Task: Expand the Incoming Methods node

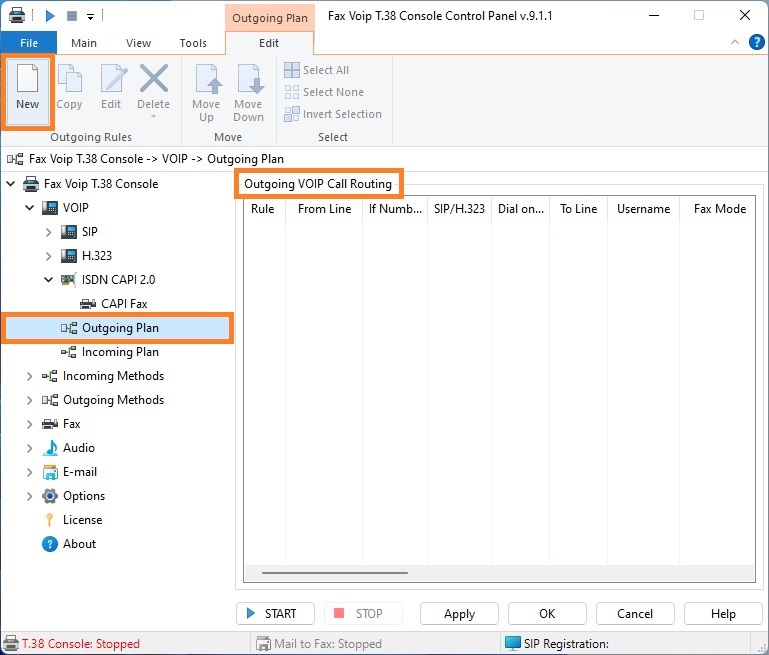Action: (x=30, y=376)
